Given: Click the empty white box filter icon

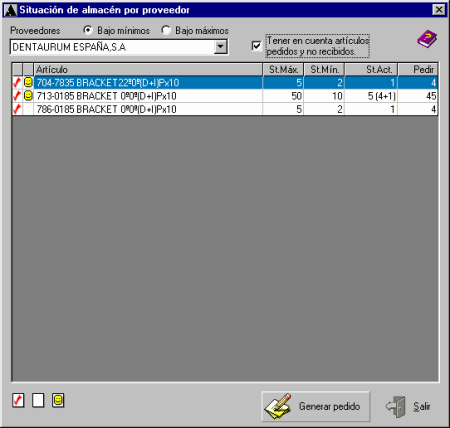Looking at the screenshot, I should [38, 400].
